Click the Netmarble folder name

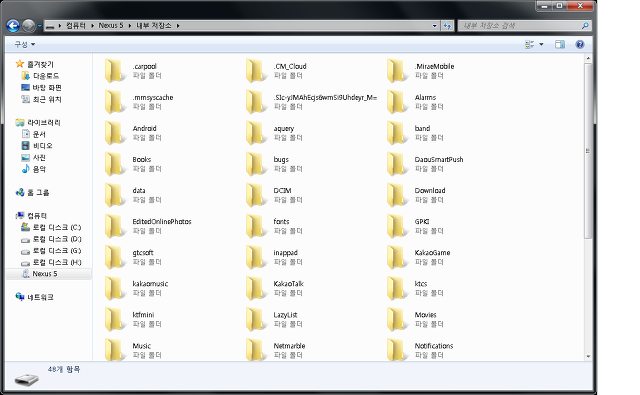click(x=289, y=346)
